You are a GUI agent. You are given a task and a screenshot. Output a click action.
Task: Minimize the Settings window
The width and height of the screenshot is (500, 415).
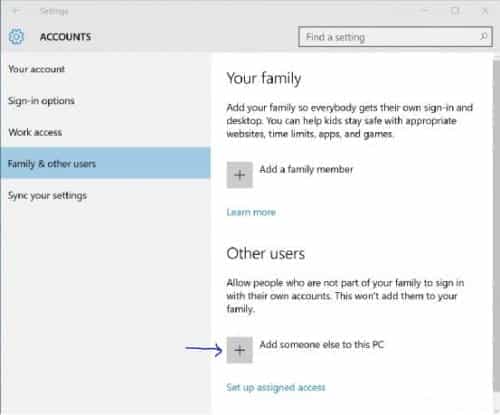click(425, 11)
